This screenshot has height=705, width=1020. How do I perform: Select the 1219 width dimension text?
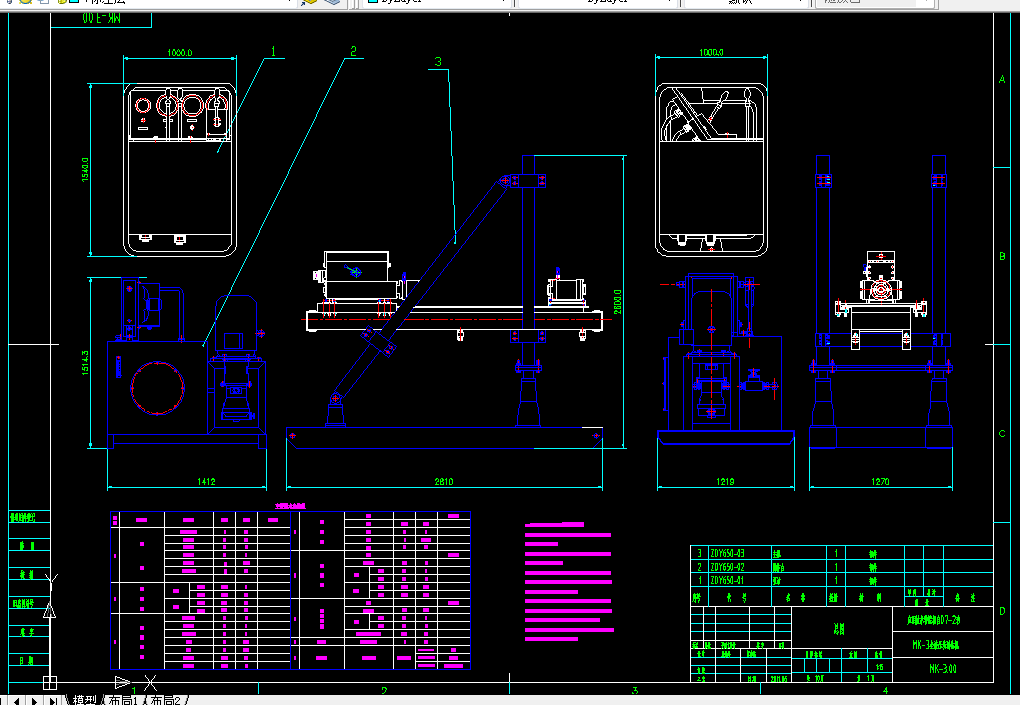725,481
